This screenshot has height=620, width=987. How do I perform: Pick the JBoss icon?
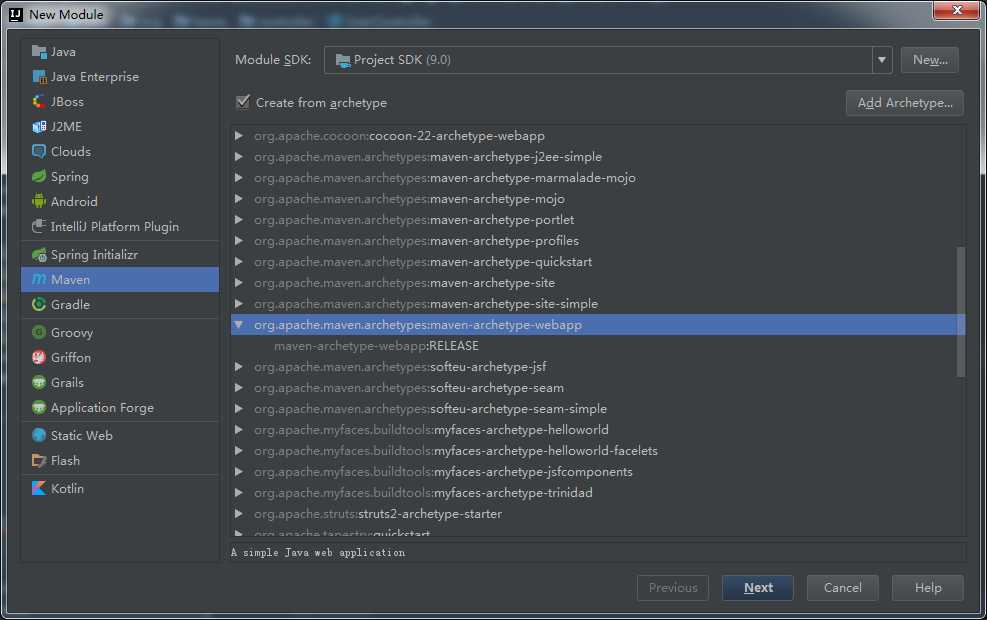[39, 101]
